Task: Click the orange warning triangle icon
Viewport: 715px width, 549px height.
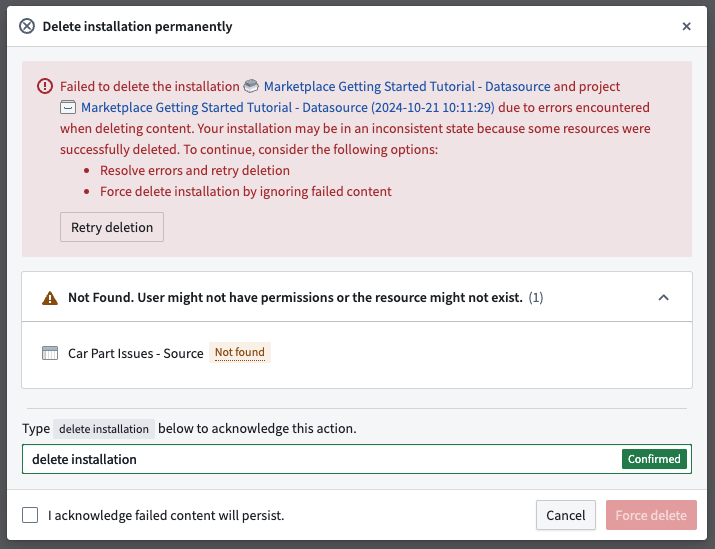Action: click(x=50, y=298)
